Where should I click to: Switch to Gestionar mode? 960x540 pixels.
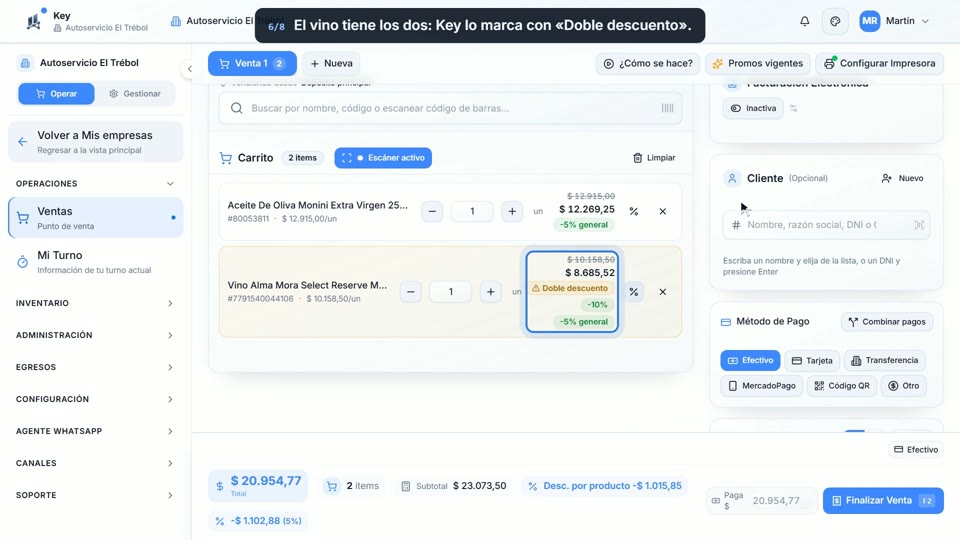click(135, 94)
